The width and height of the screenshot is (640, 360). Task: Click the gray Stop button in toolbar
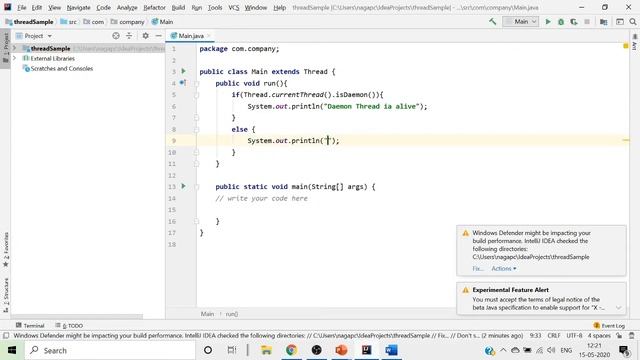click(587, 22)
